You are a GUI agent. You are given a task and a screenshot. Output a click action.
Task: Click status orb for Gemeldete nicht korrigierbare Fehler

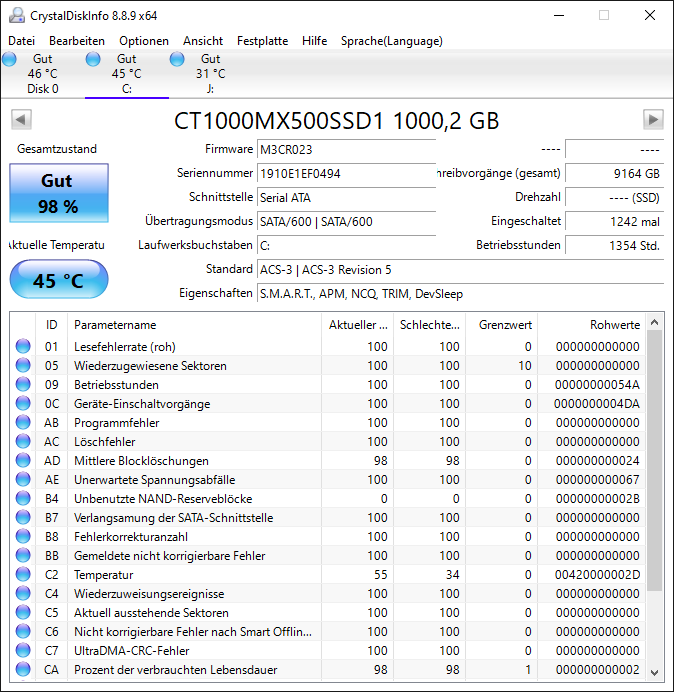23,555
